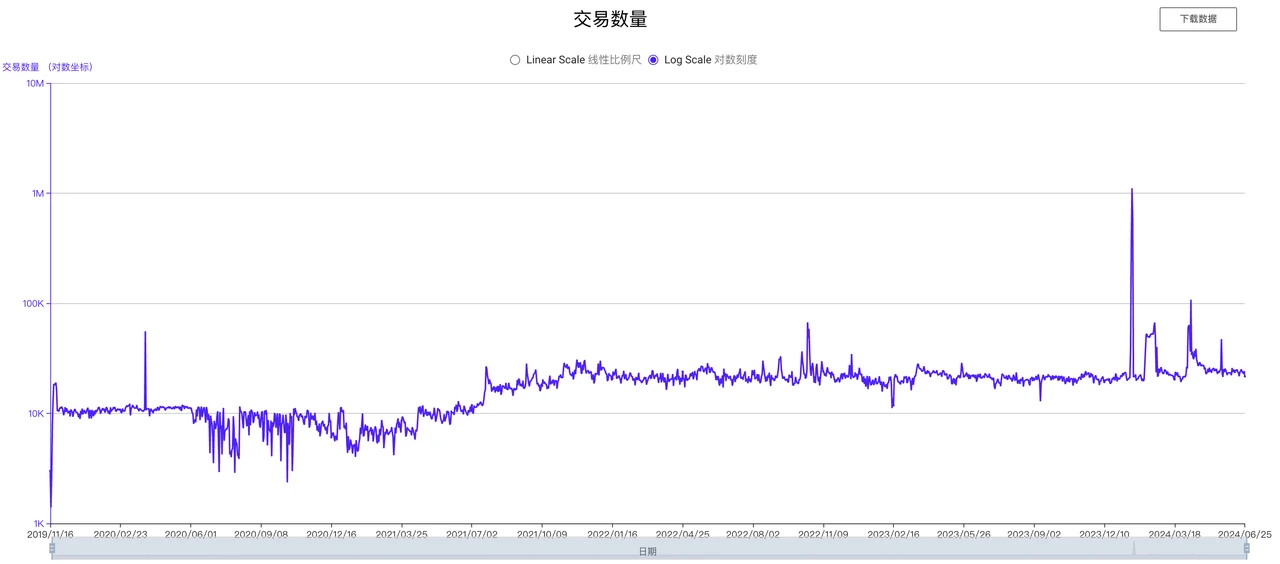Click the right handle of the date range slider

[1246, 548]
